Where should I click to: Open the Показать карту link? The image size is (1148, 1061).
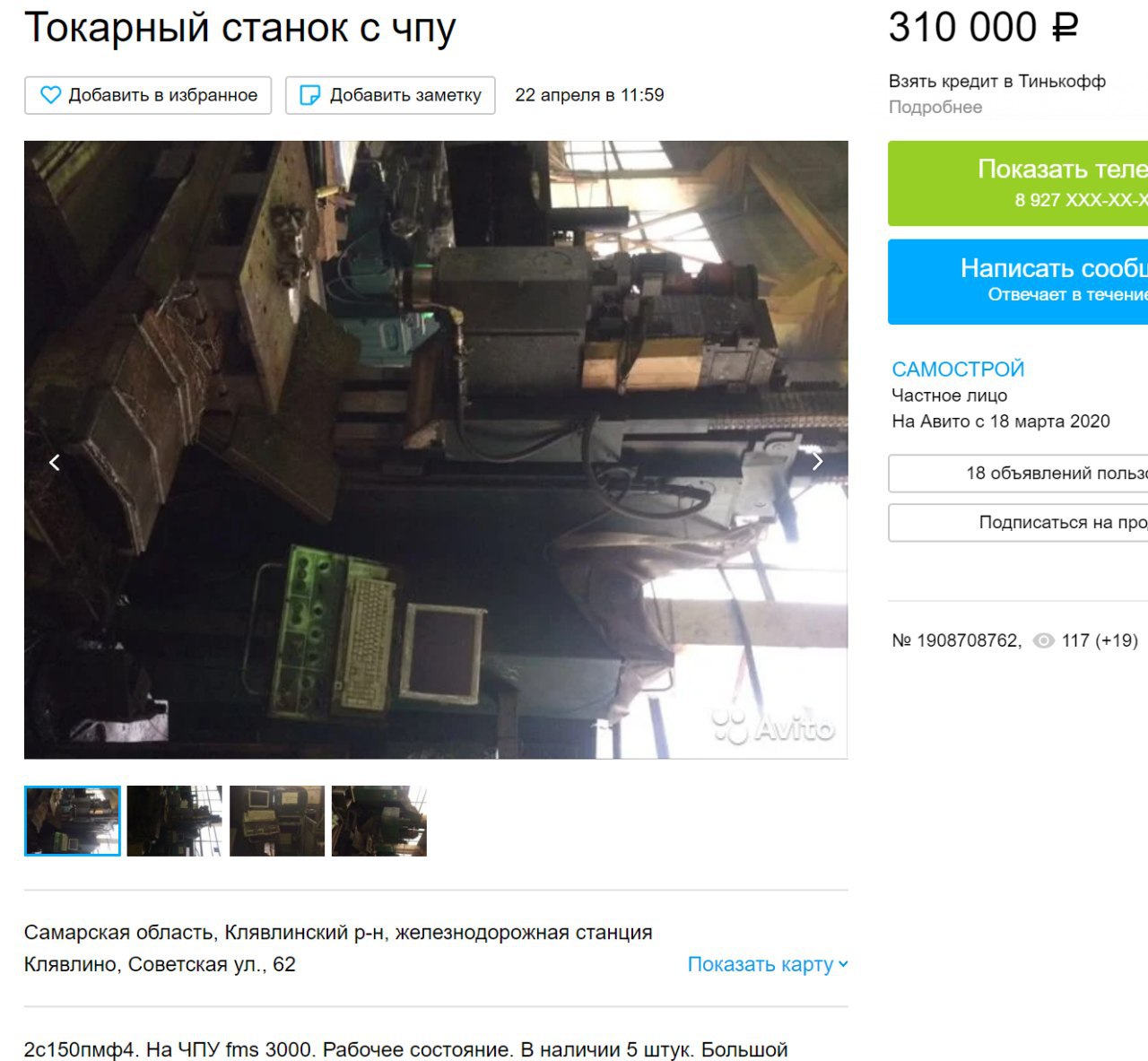761,964
